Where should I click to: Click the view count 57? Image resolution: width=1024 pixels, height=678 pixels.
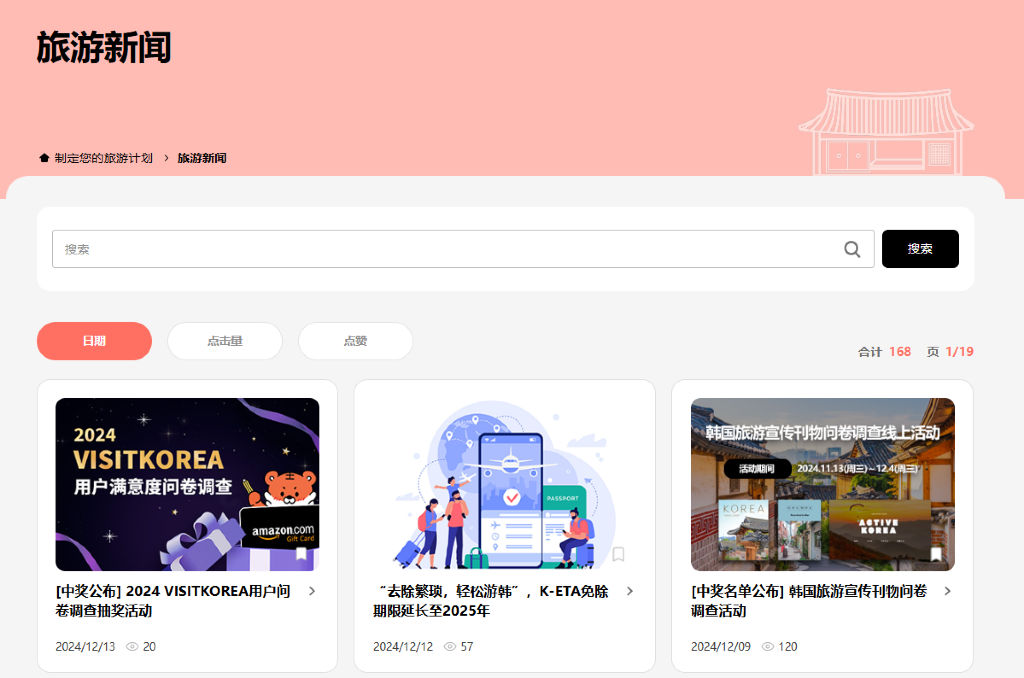(467, 647)
